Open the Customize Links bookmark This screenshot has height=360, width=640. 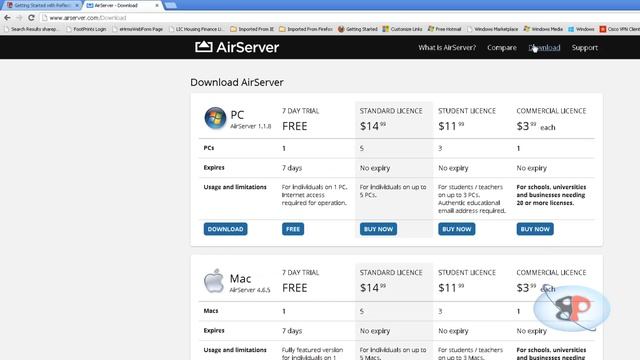tap(402, 29)
